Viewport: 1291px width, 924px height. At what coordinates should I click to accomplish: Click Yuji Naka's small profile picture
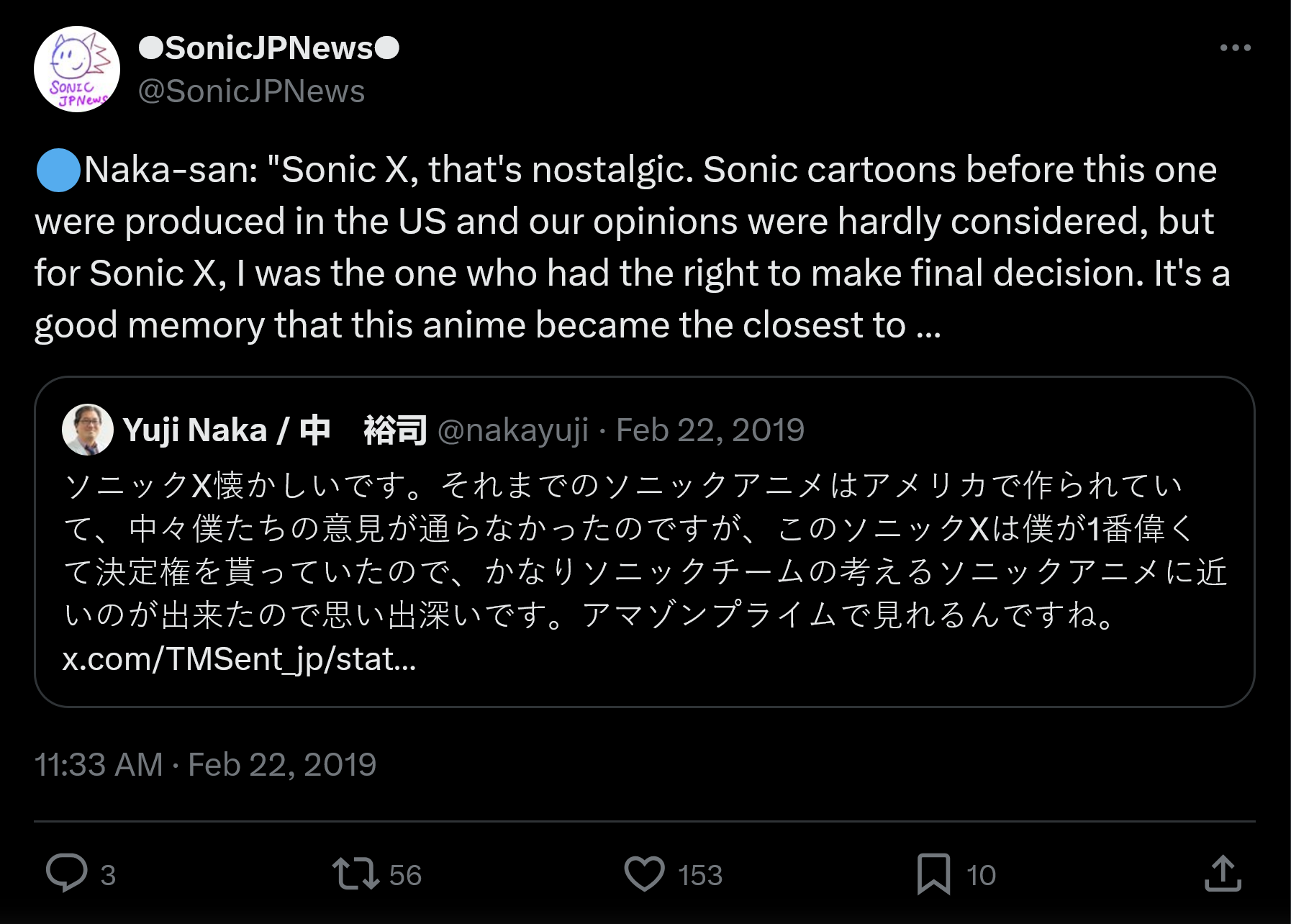click(x=88, y=430)
